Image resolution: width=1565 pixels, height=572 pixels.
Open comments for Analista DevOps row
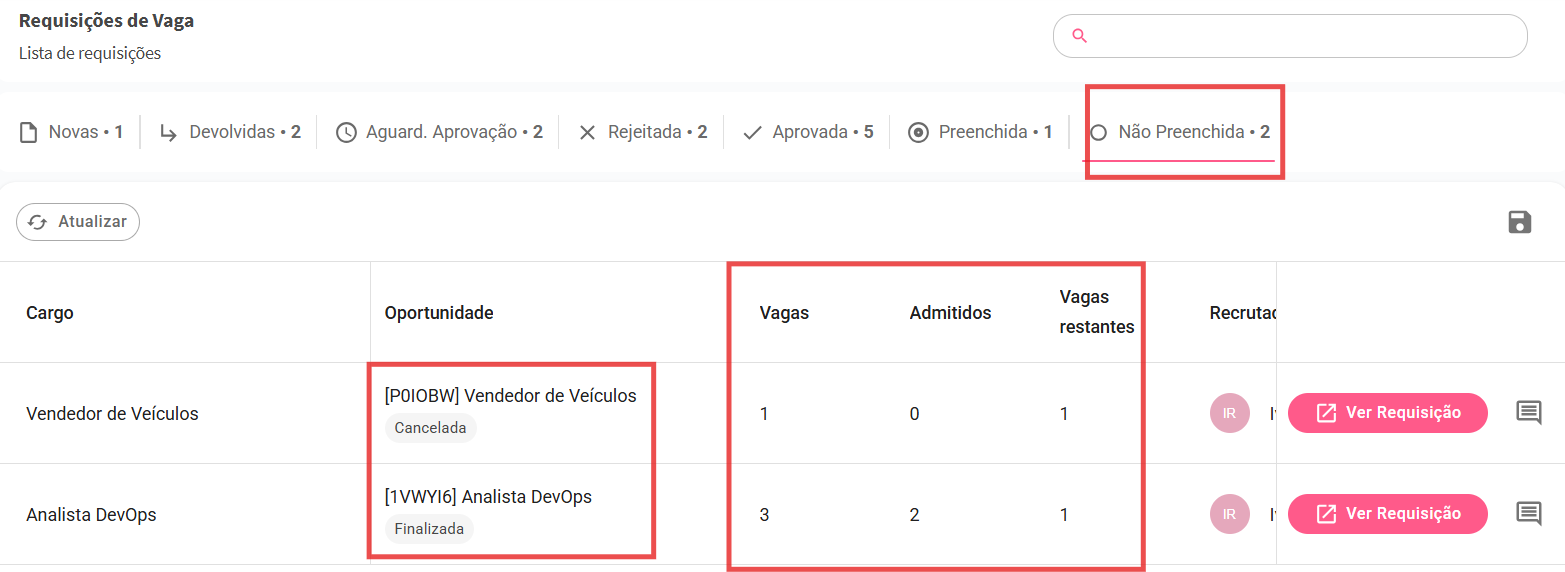point(1528,514)
